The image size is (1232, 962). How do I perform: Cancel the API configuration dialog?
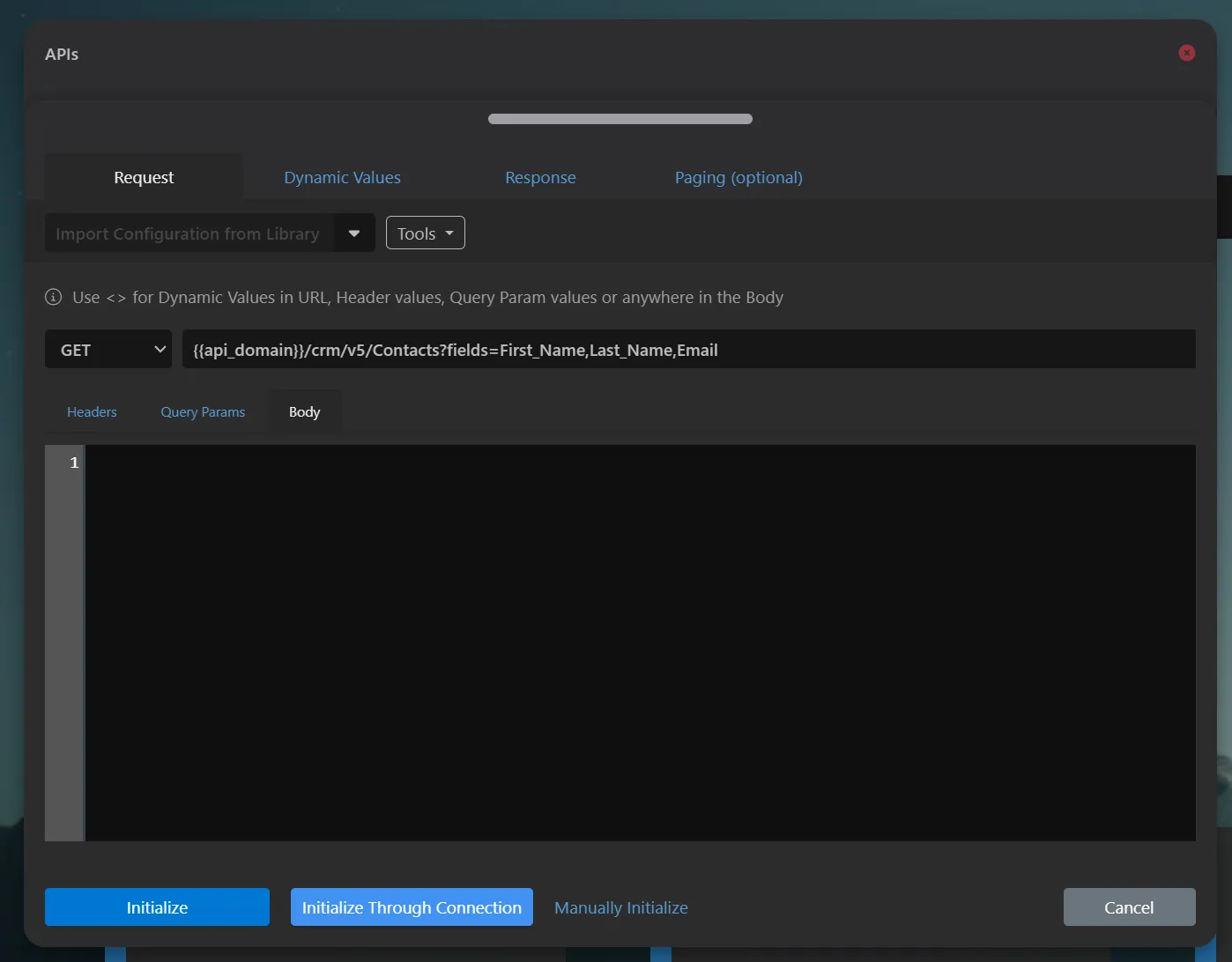coord(1129,907)
